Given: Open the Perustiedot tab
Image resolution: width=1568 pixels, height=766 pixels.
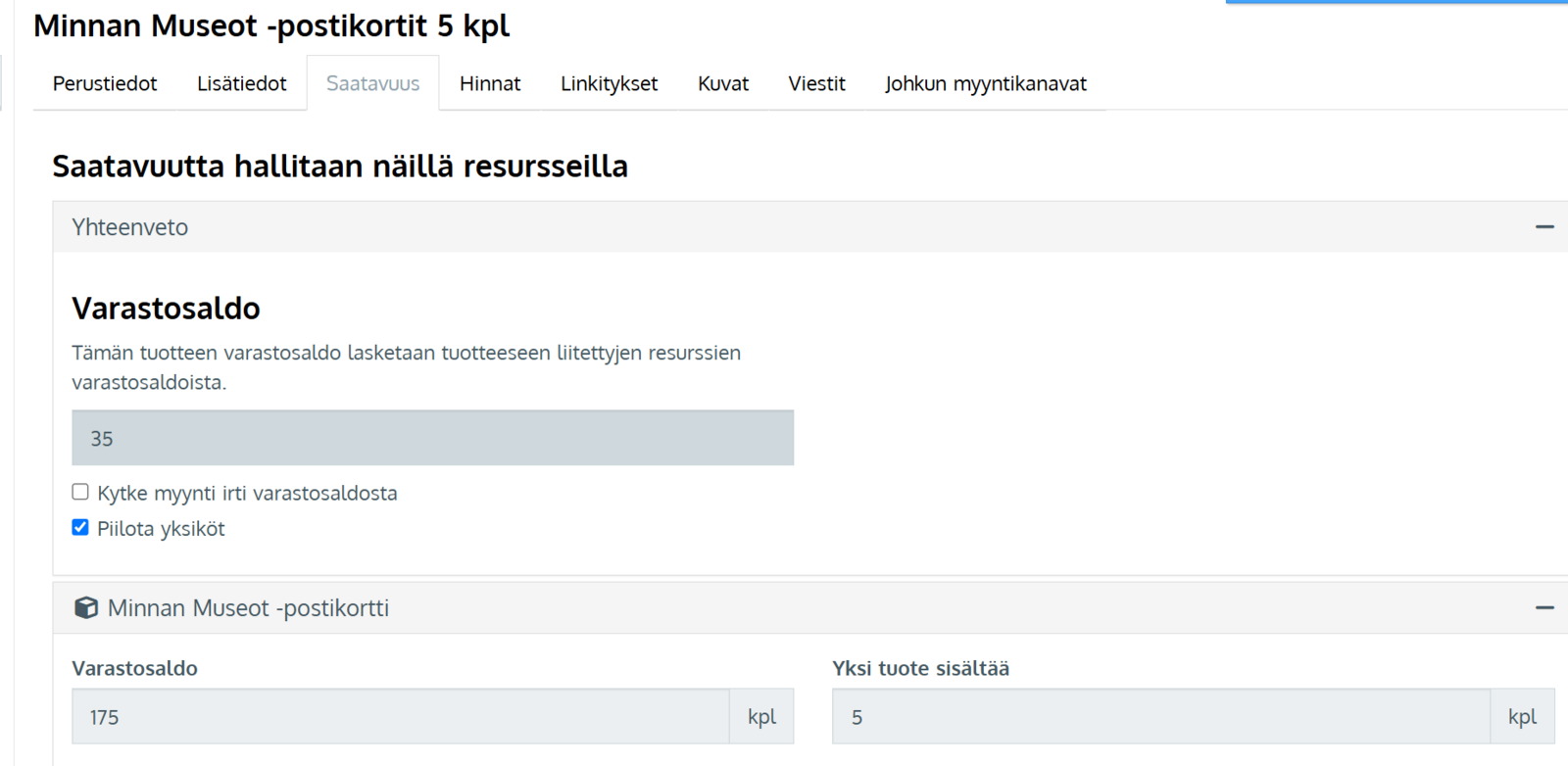Looking at the screenshot, I should [105, 84].
